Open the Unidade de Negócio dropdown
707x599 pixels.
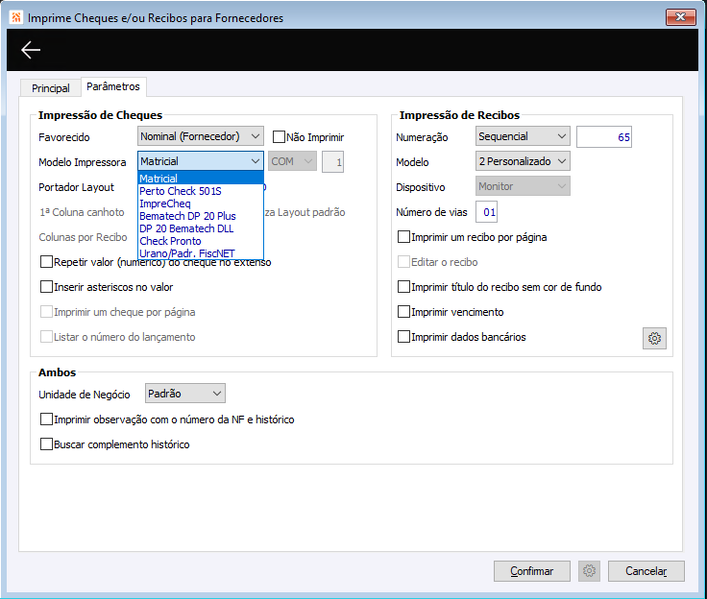(x=185, y=393)
